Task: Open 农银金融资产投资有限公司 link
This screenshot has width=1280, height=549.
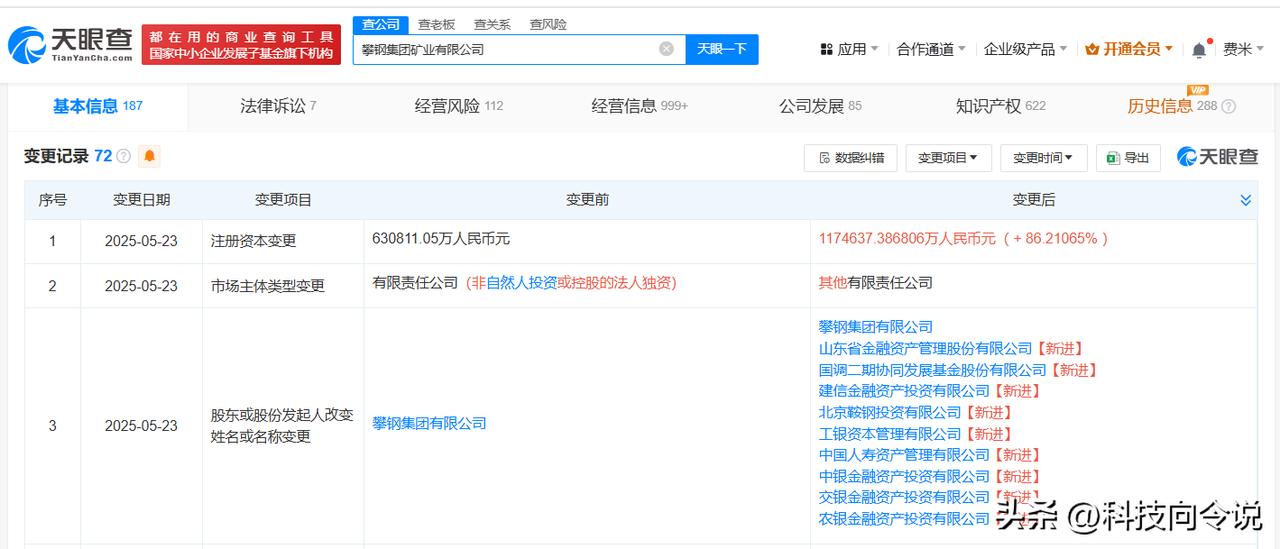Action: tap(904, 519)
